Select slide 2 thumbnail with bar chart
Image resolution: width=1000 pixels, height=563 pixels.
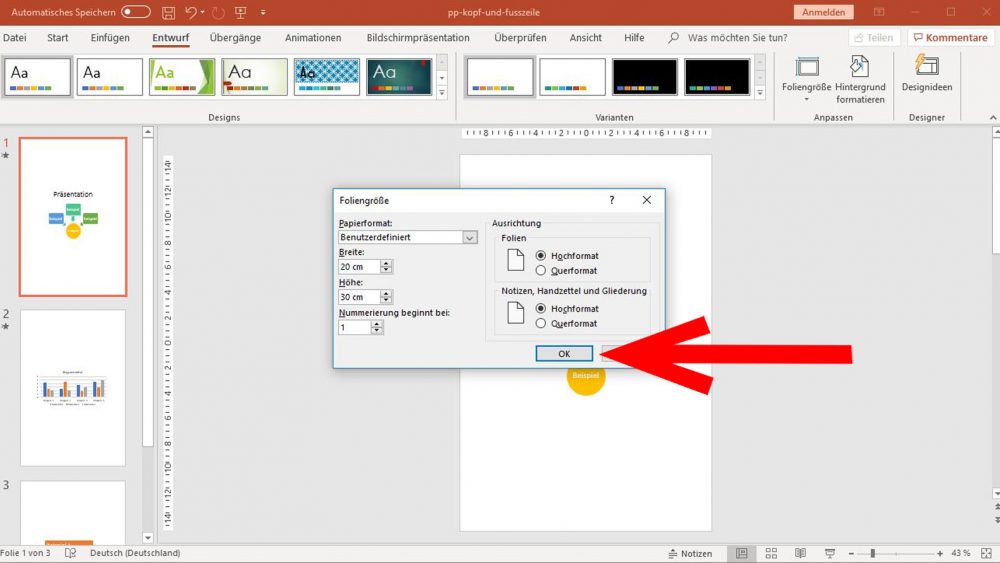[x=73, y=388]
